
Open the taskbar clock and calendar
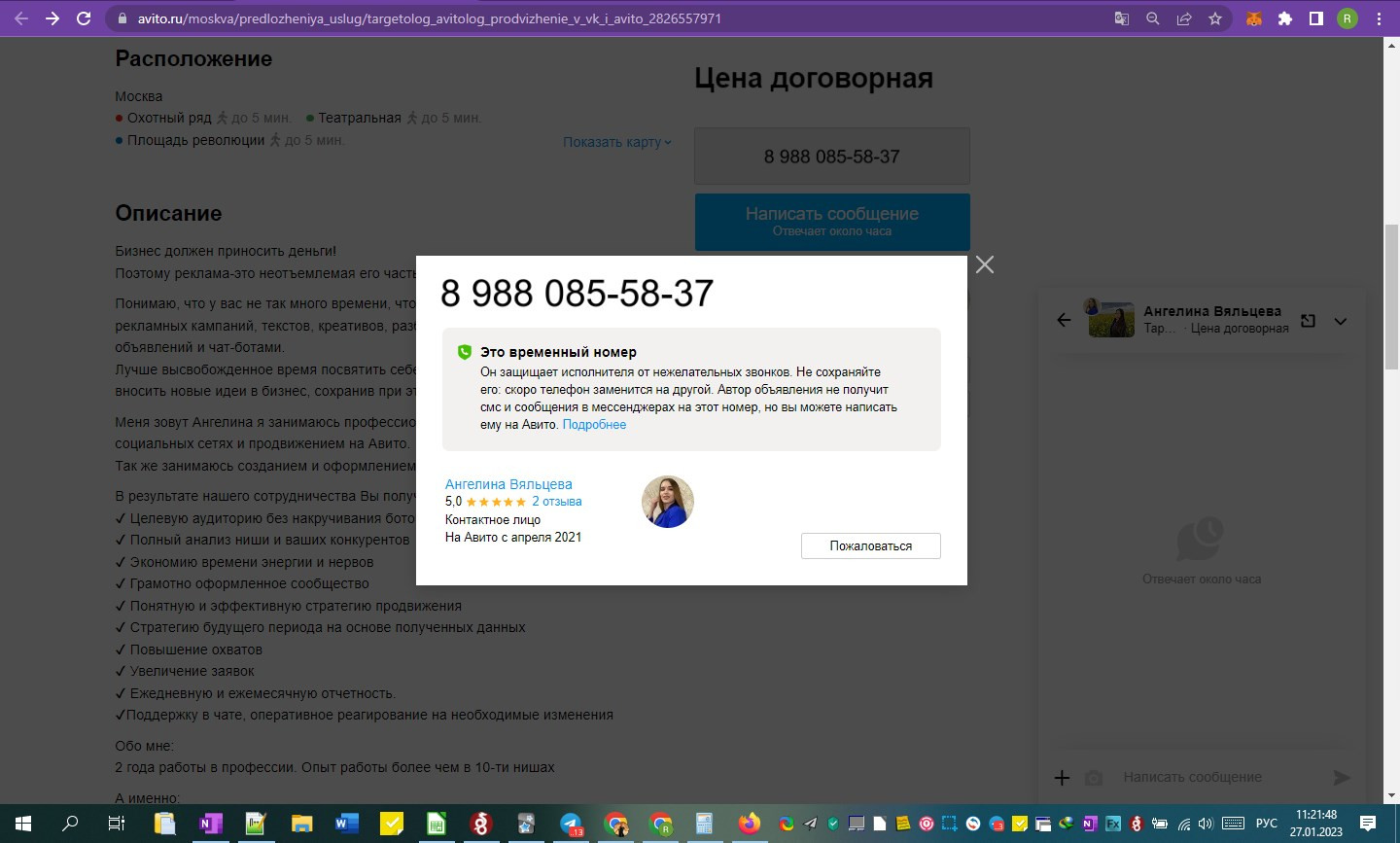(1316, 824)
